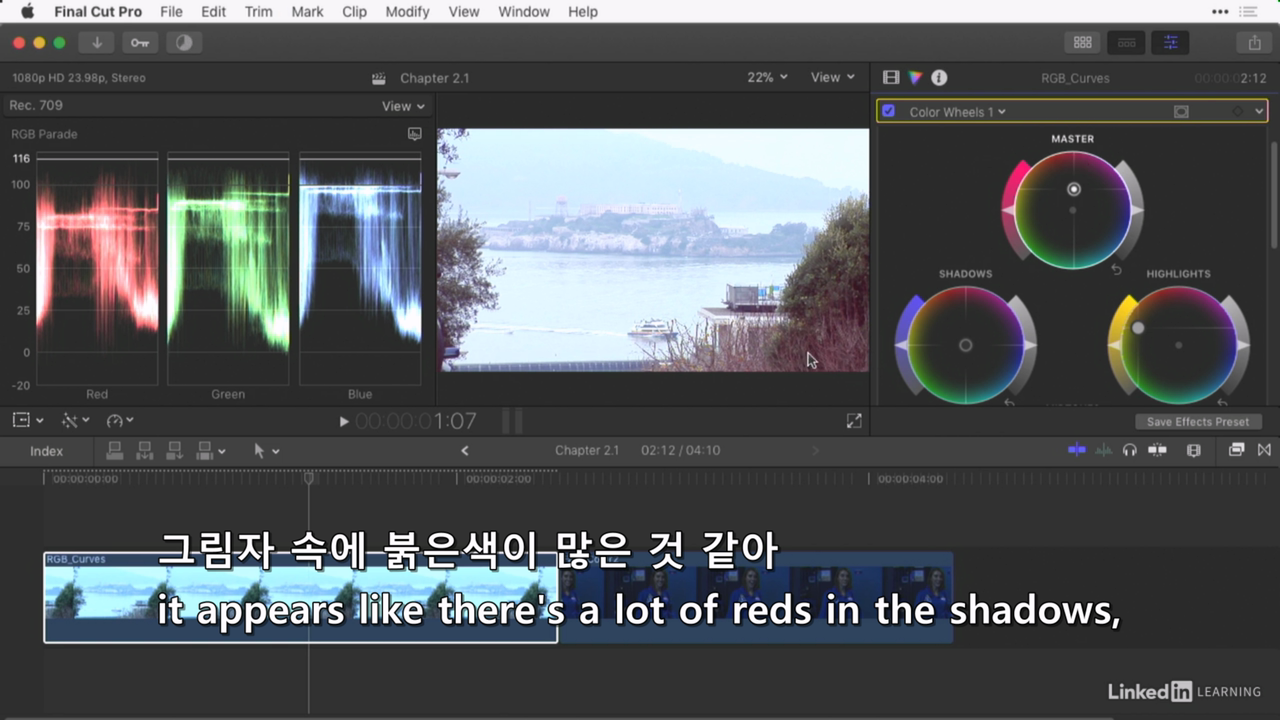Viewport: 1280px width, 720px height.
Task: Open the Apple menu
Action: [x=27, y=12]
